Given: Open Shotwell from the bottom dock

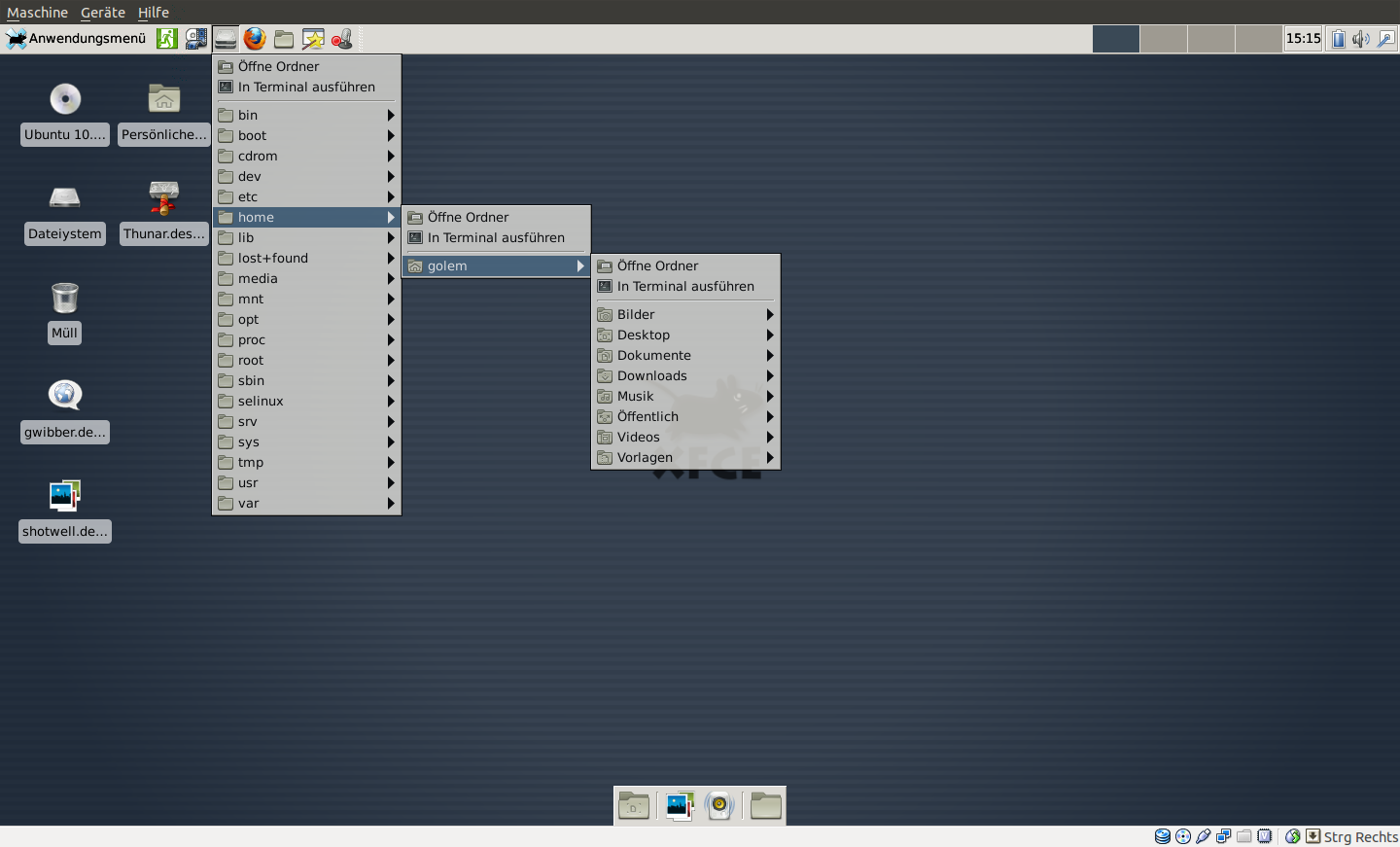Looking at the screenshot, I should coord(678,805).
